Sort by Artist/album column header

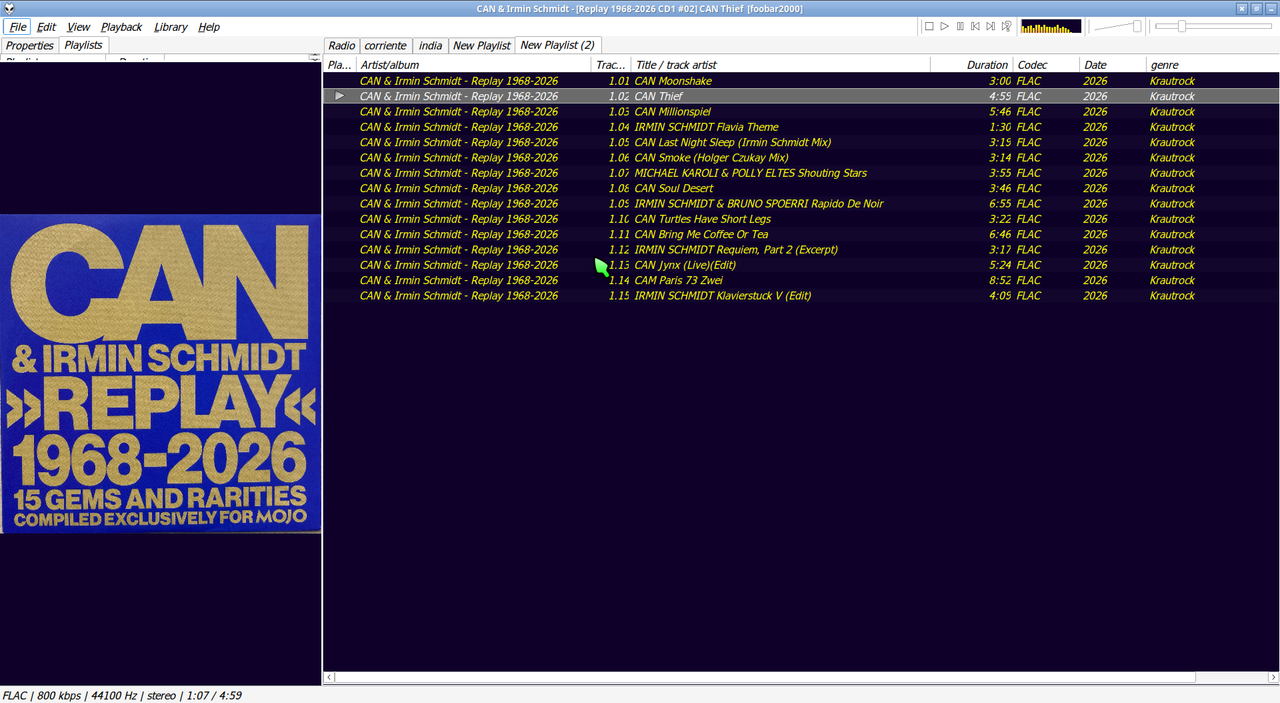tap(474, 65)
